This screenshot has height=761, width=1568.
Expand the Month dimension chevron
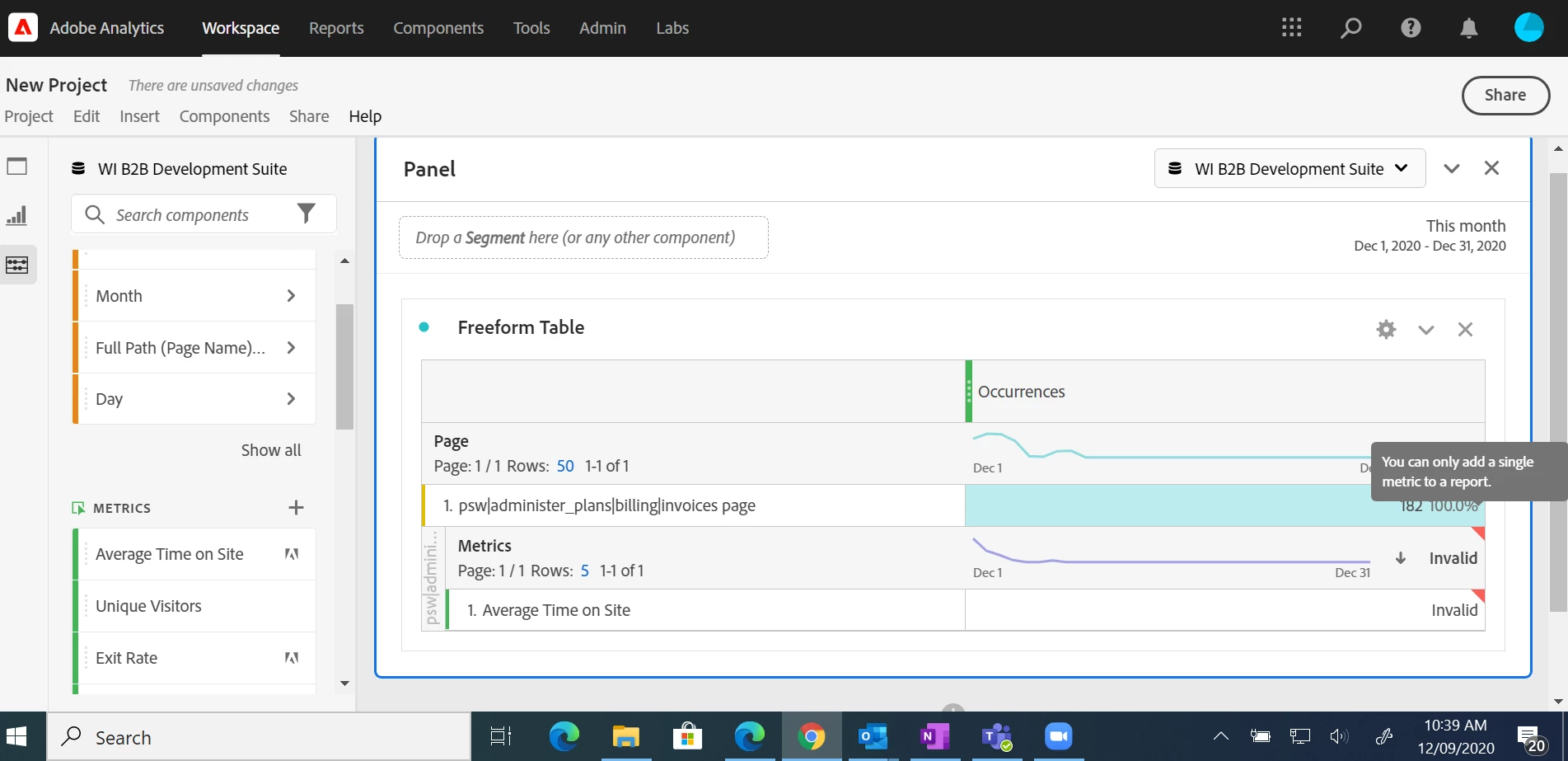pos(291,295)
